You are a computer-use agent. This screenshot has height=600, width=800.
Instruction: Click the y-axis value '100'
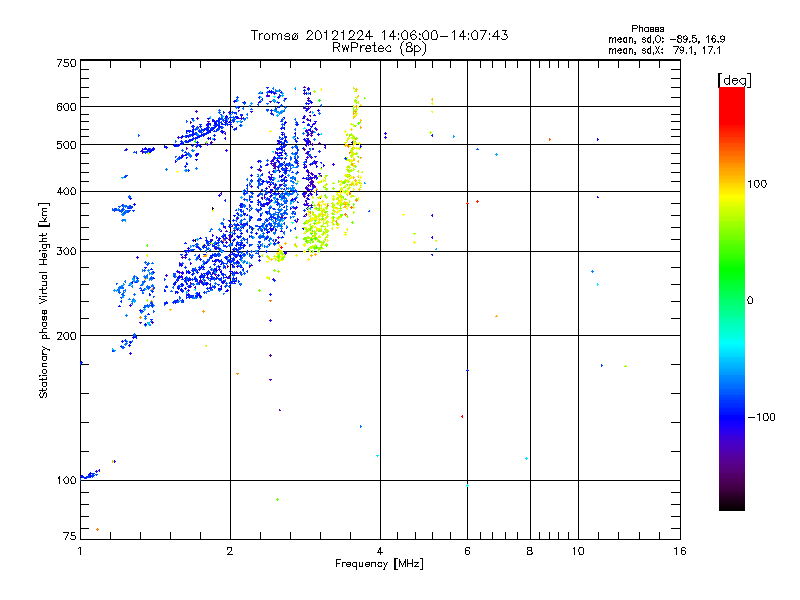click(66, 481)
